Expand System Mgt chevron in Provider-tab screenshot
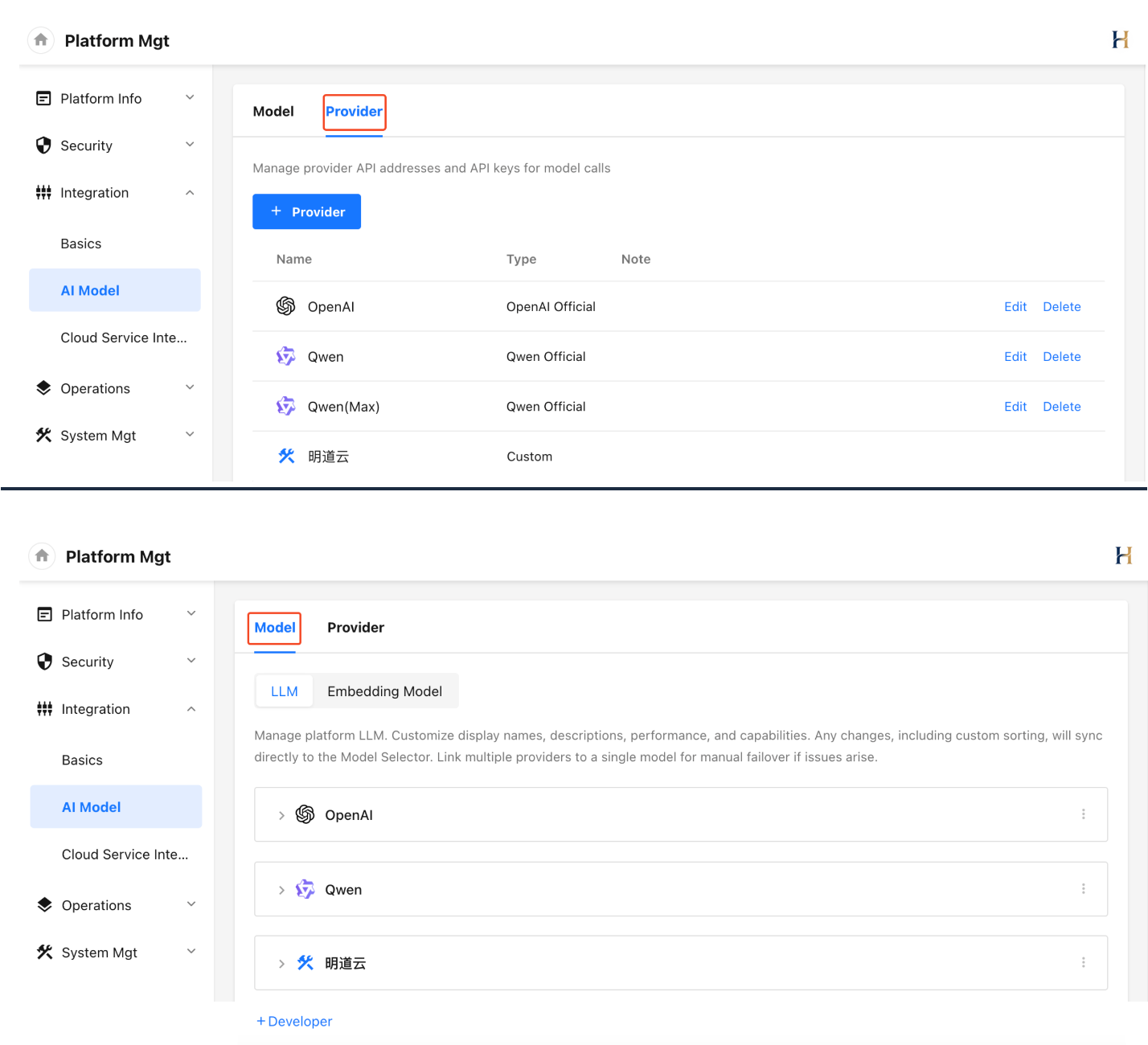This screenshot has width=1148, height=1045. [190, 435]
